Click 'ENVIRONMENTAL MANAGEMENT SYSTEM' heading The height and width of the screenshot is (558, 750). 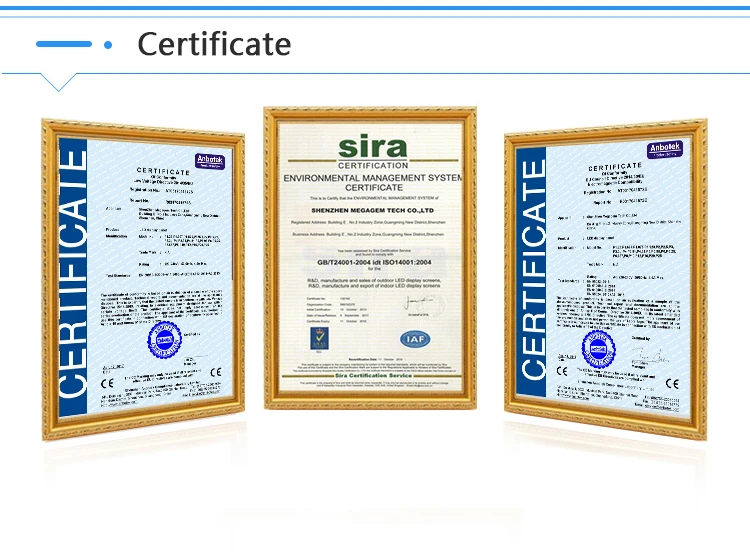tap(373, 178)
